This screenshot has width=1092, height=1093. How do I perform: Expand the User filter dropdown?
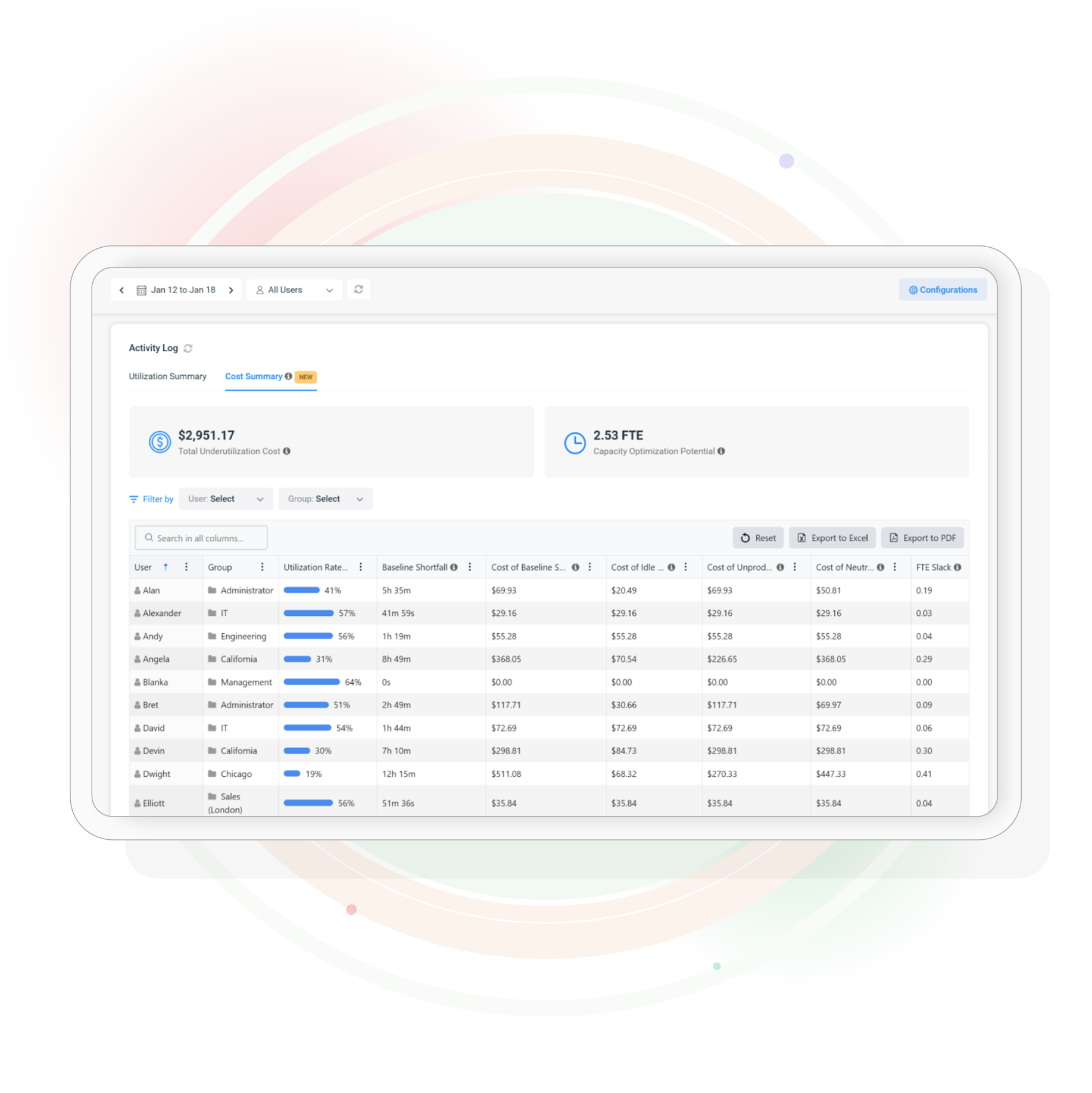tap(226, 499)
